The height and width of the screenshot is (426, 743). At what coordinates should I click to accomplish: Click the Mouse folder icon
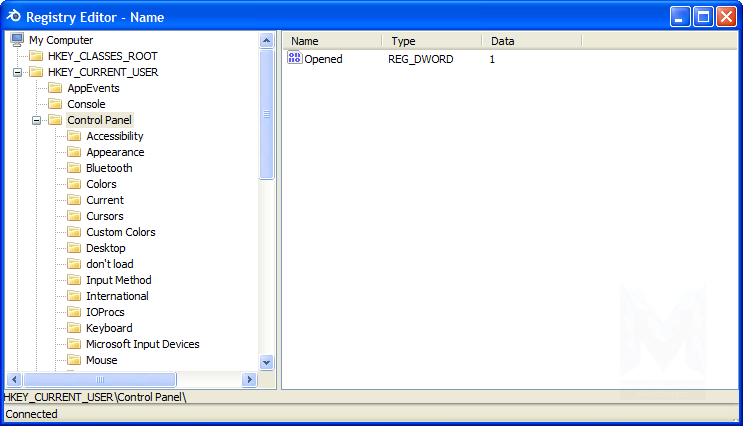click(74, 360)
